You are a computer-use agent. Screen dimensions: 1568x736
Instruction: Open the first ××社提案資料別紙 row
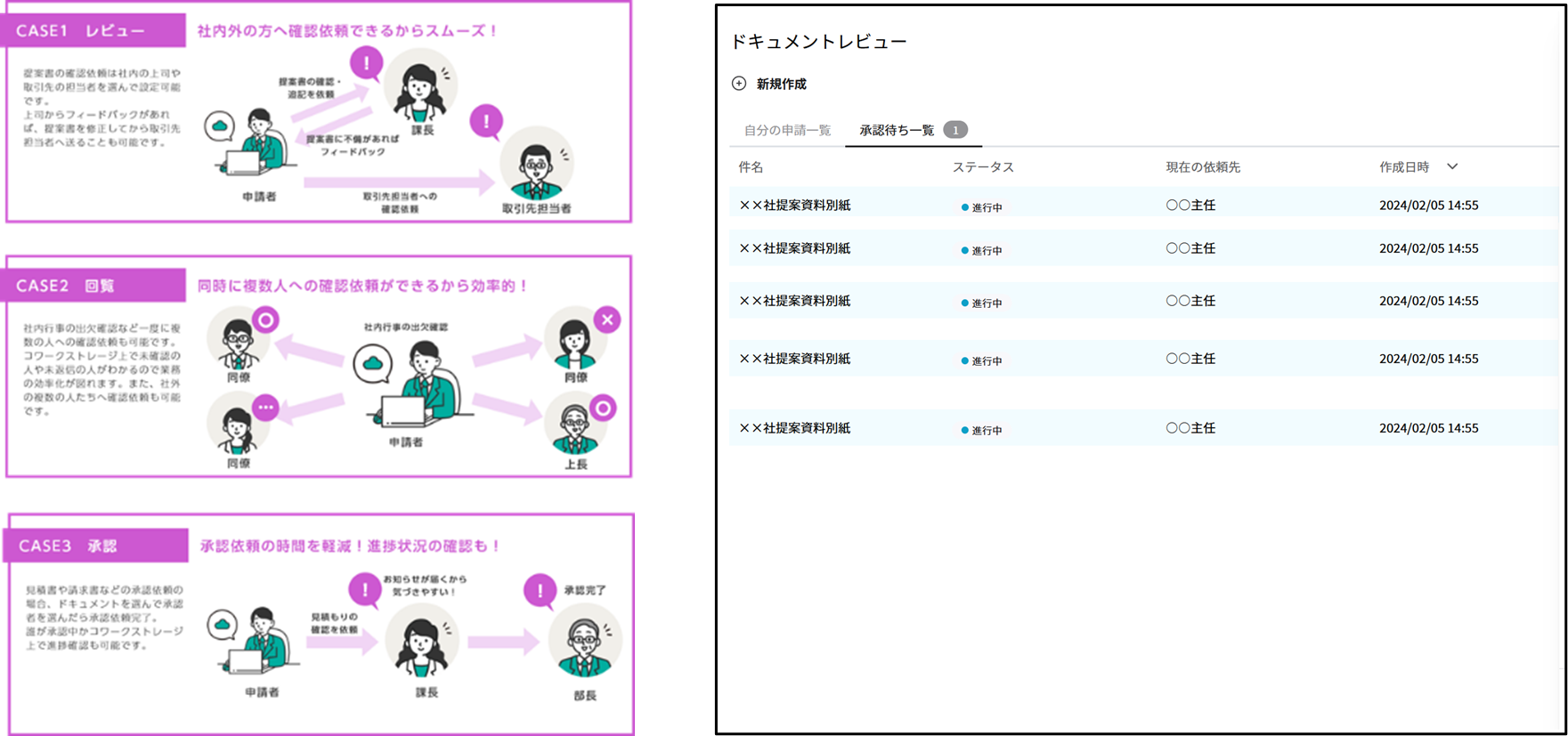(795, 205)
